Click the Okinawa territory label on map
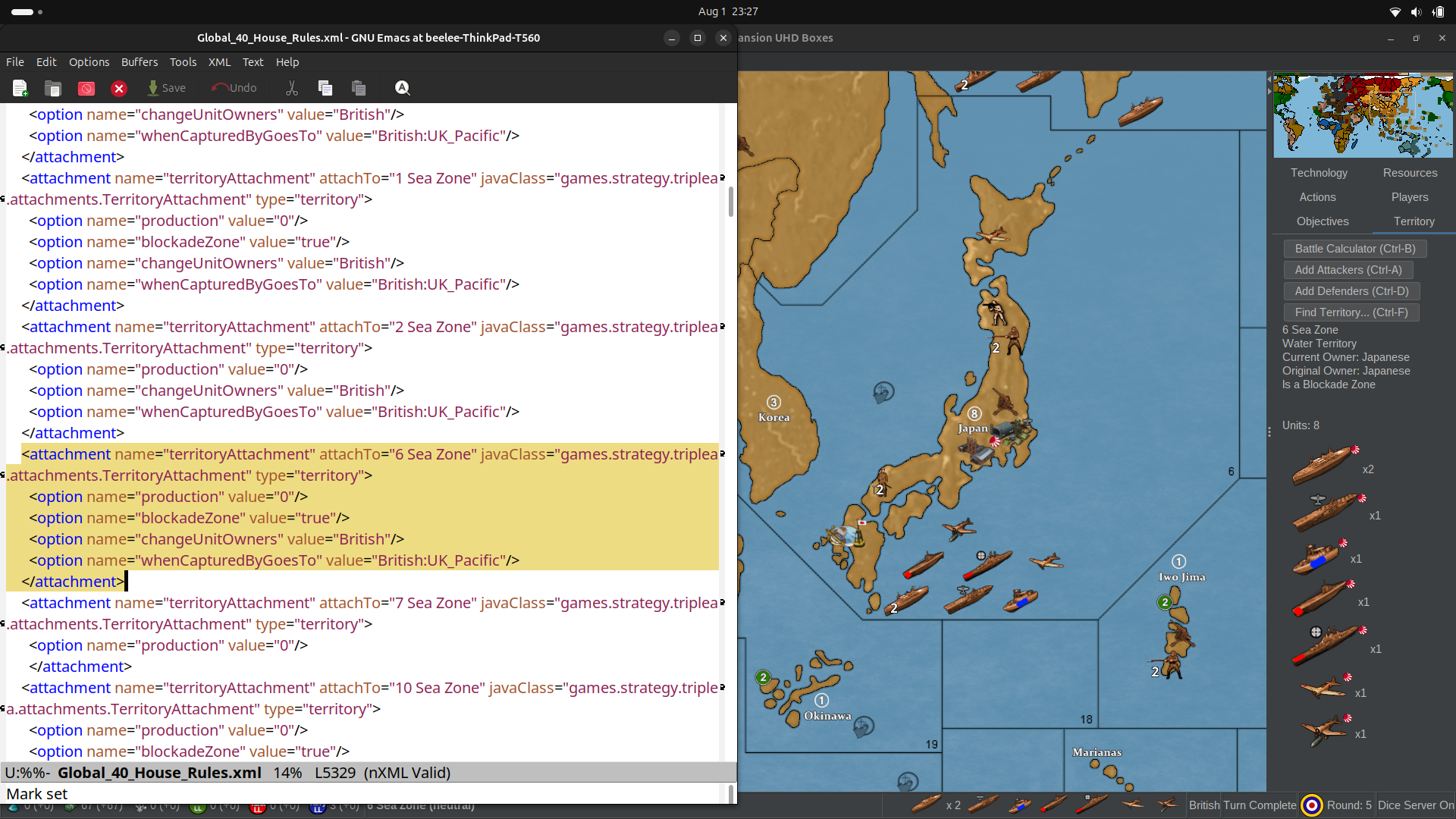The height and width of the screenshot is (819, 1456). [x=827, y=716]
